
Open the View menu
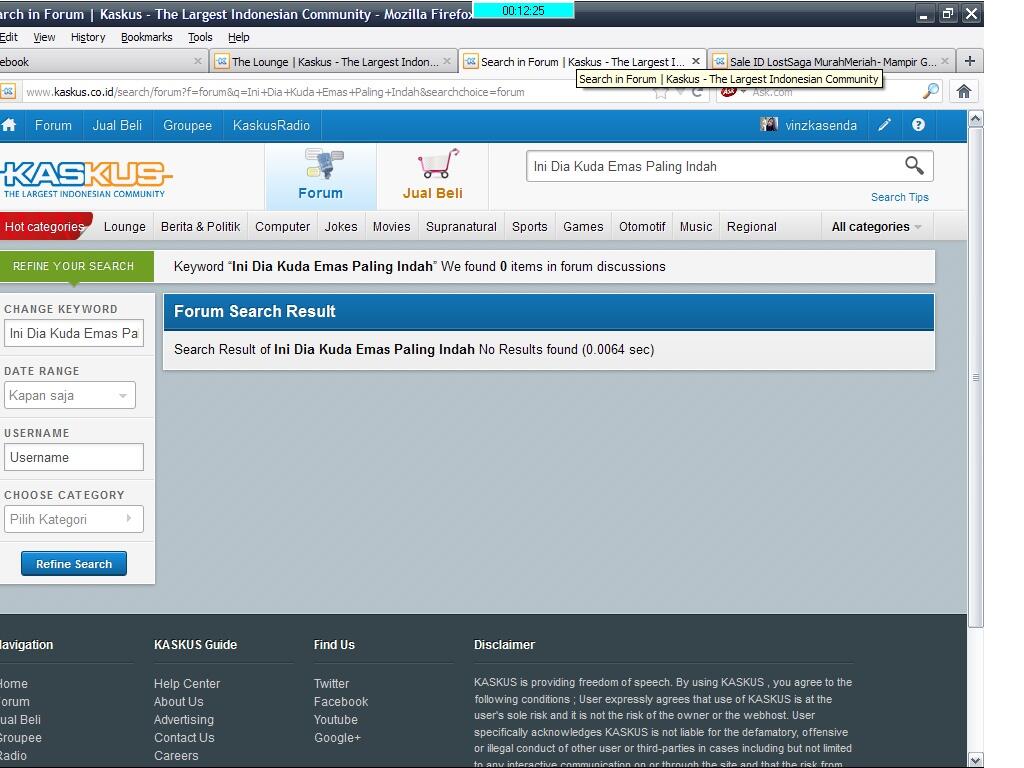[x=44, y=37]
